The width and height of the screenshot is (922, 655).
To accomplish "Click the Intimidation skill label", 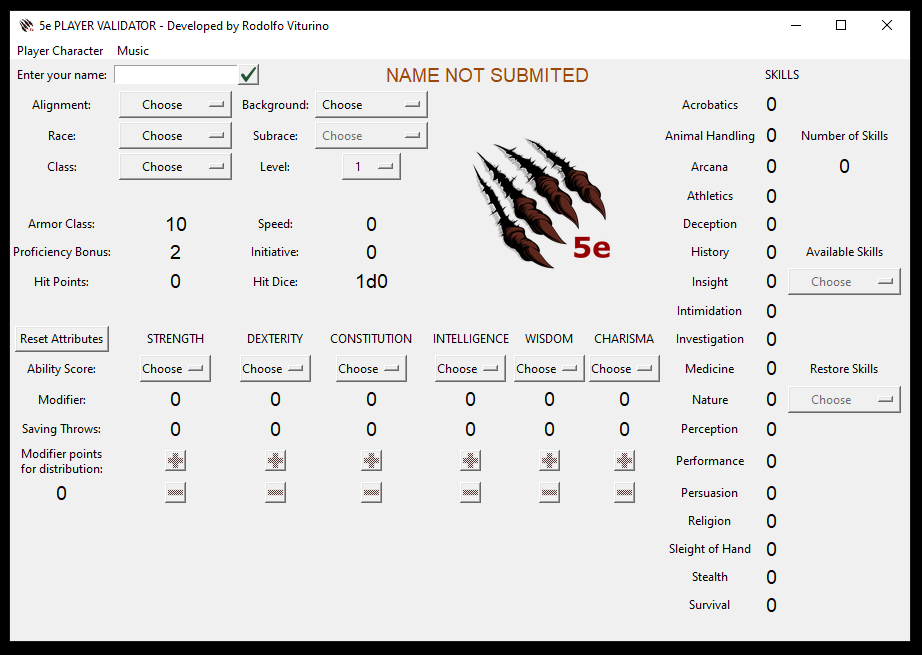I will [x=709, y=311].
